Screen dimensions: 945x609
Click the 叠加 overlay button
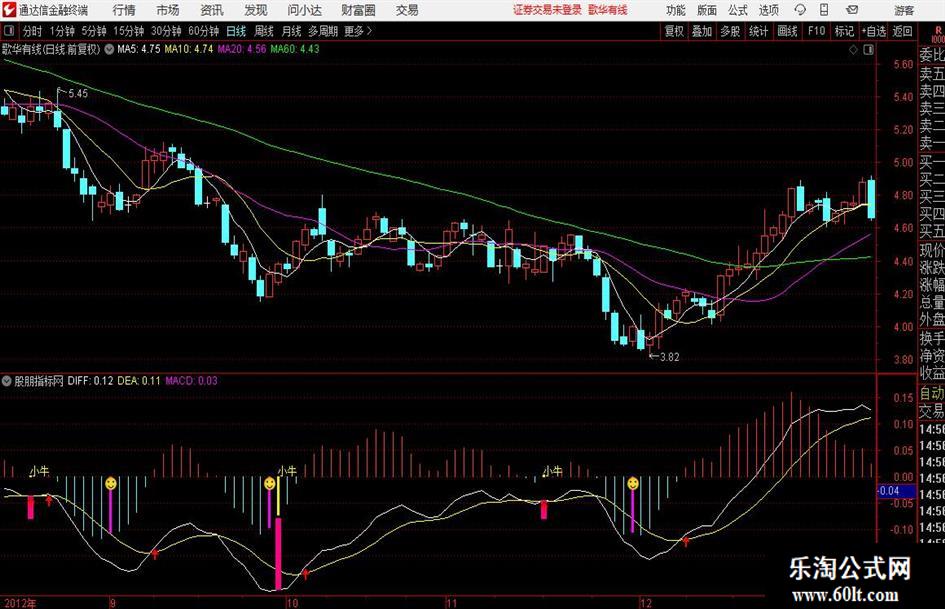(x=702, y=31)
